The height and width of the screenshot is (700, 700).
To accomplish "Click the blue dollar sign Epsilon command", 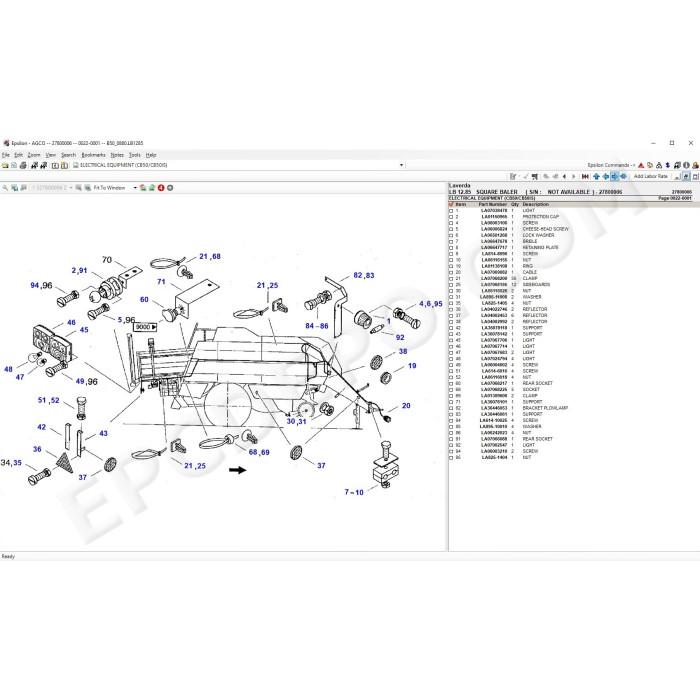I will (668, 165).
